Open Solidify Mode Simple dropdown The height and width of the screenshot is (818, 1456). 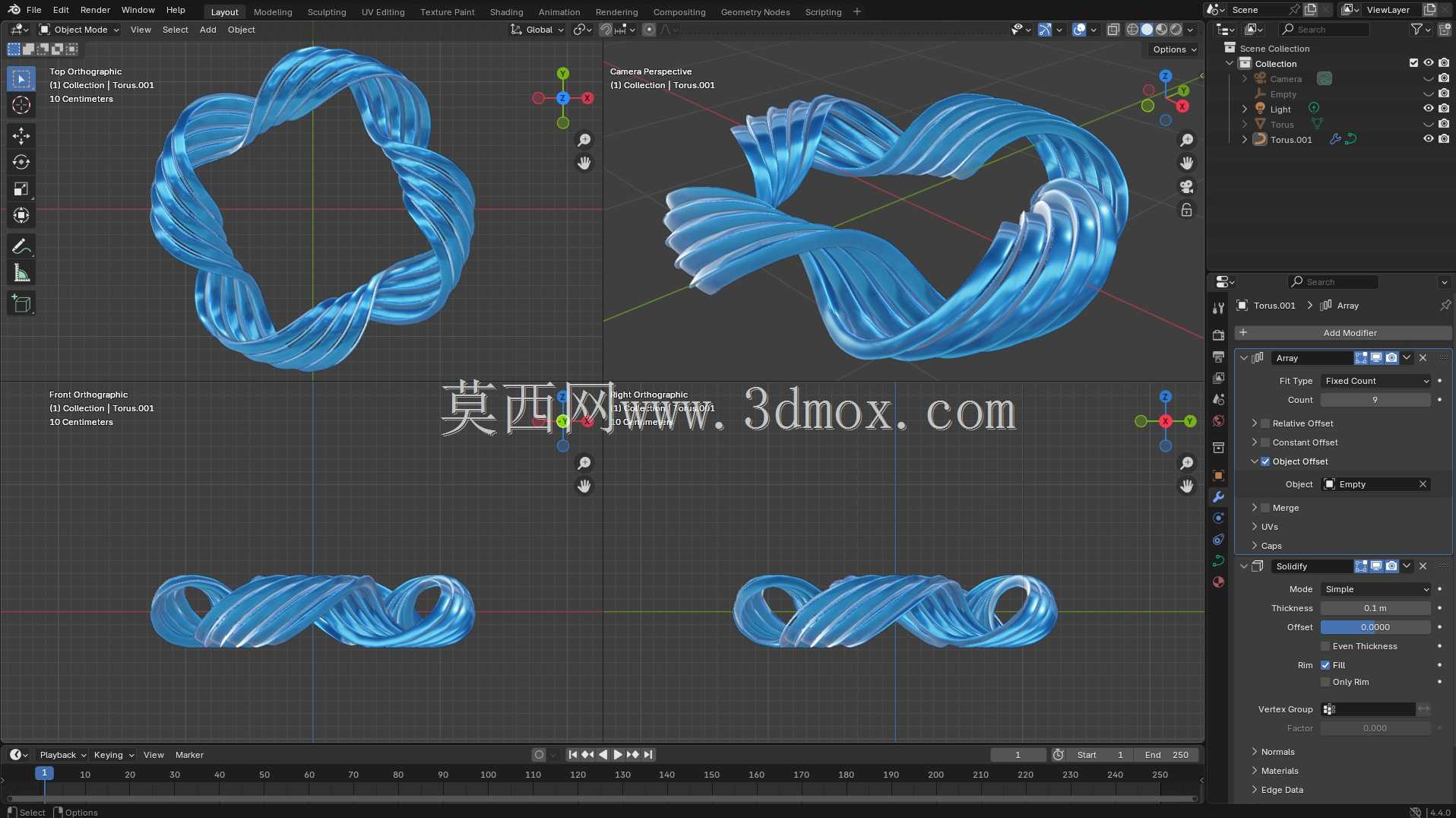tap(1375, 589)
